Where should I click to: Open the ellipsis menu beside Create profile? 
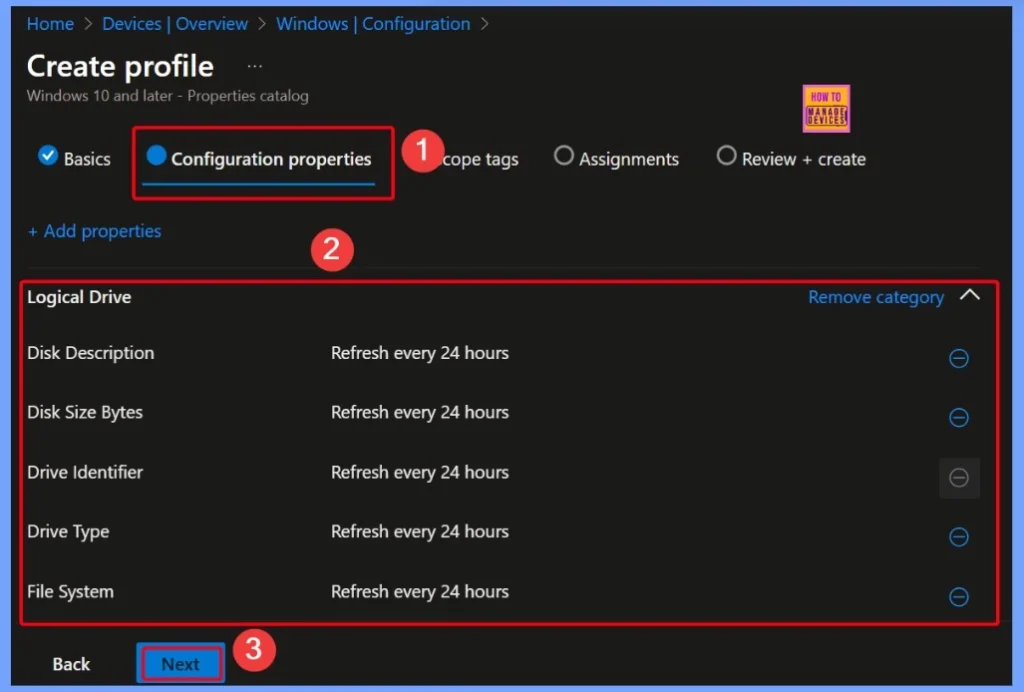tap(255, 66)
